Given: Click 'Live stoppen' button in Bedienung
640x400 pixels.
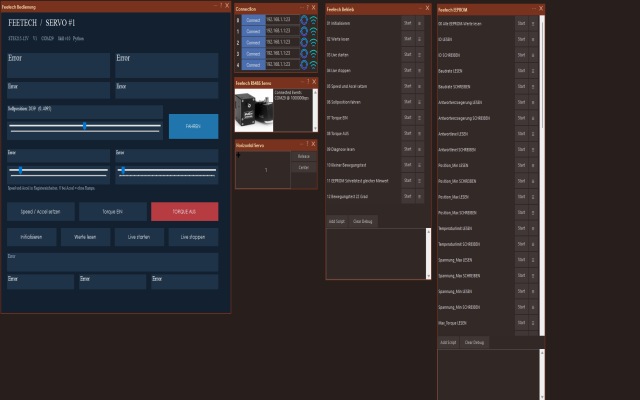Looking at the screenshot, I should [x=193, y=237].
